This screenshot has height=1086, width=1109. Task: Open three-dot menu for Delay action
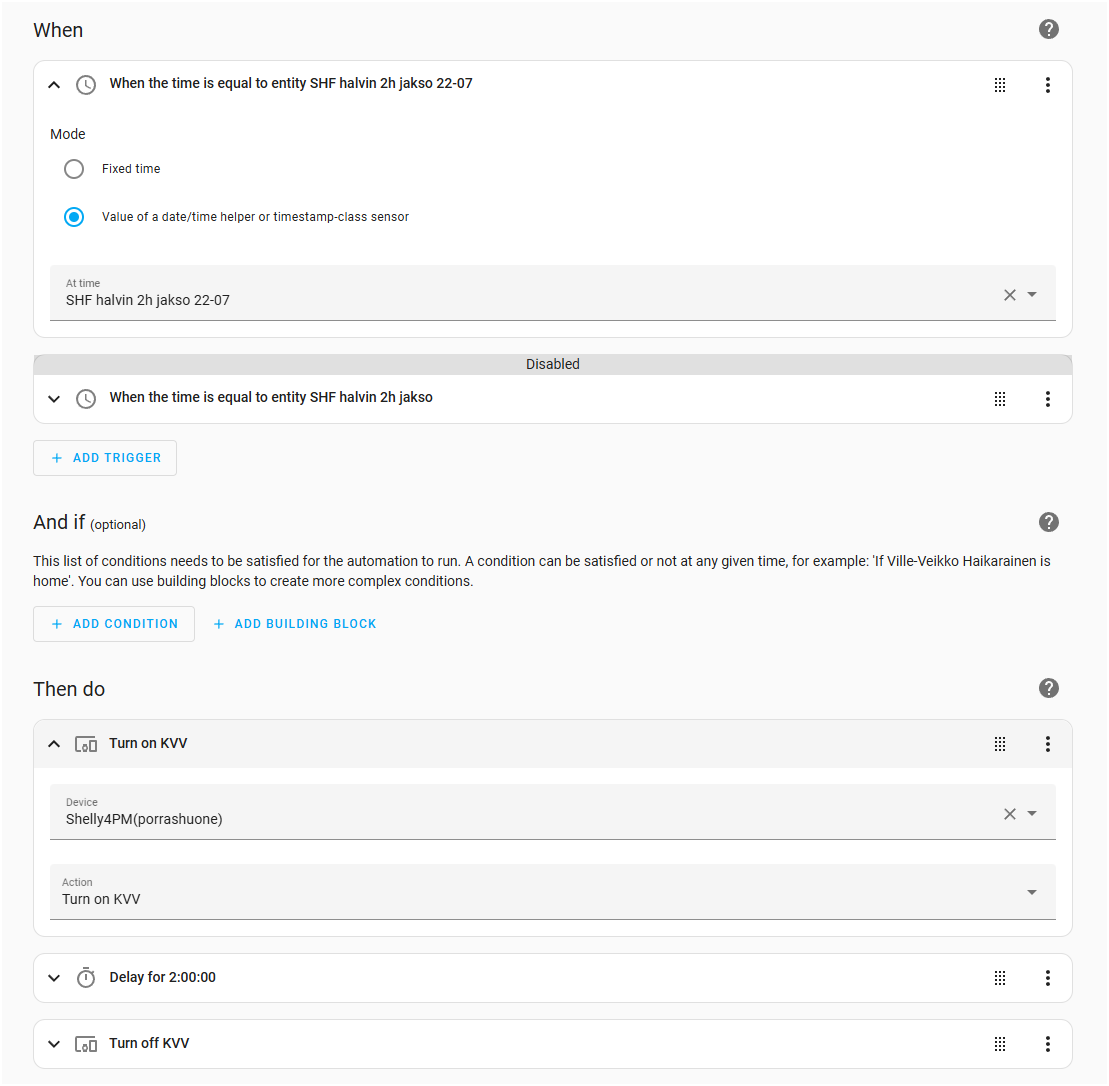click(x=1047, y=978)
